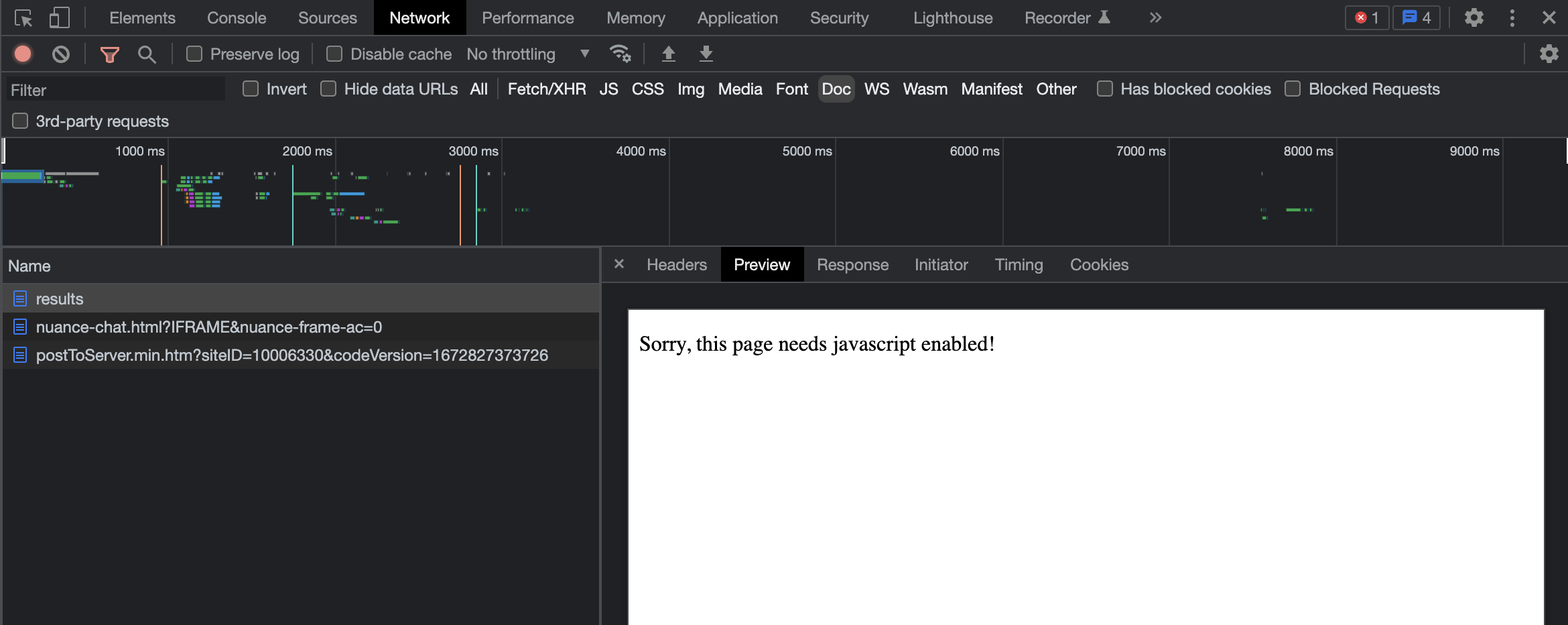Focus the Filter text field
The image size is (1568, 625).
116,89
